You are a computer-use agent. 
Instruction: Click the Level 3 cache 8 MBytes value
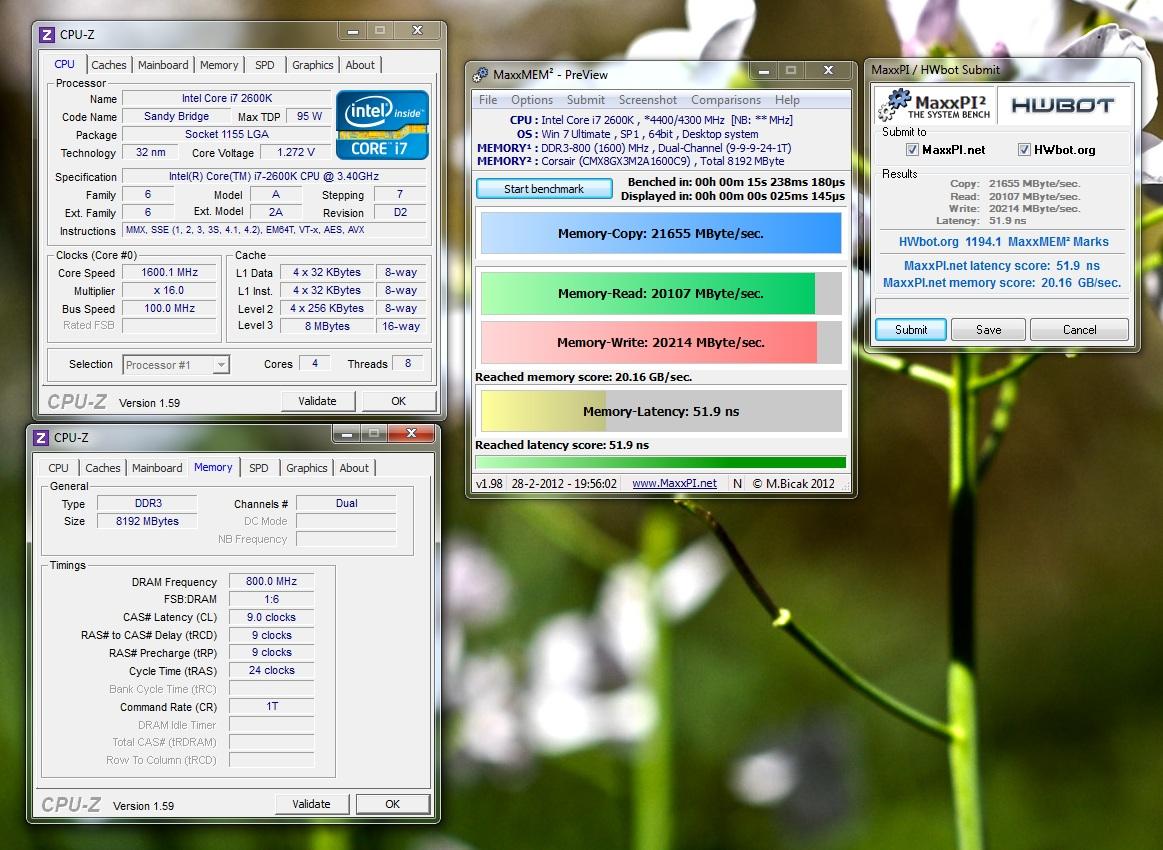[327, 326]
